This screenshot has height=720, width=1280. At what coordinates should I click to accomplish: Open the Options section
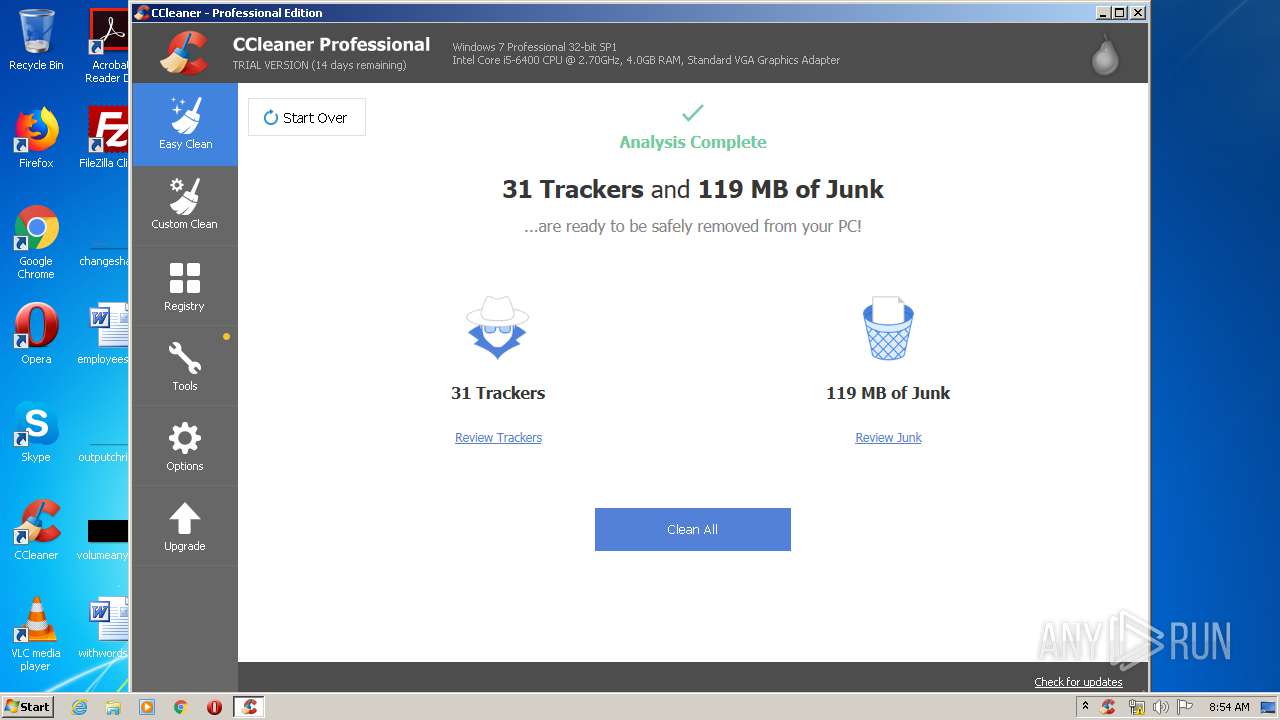(x=185, y=446)
